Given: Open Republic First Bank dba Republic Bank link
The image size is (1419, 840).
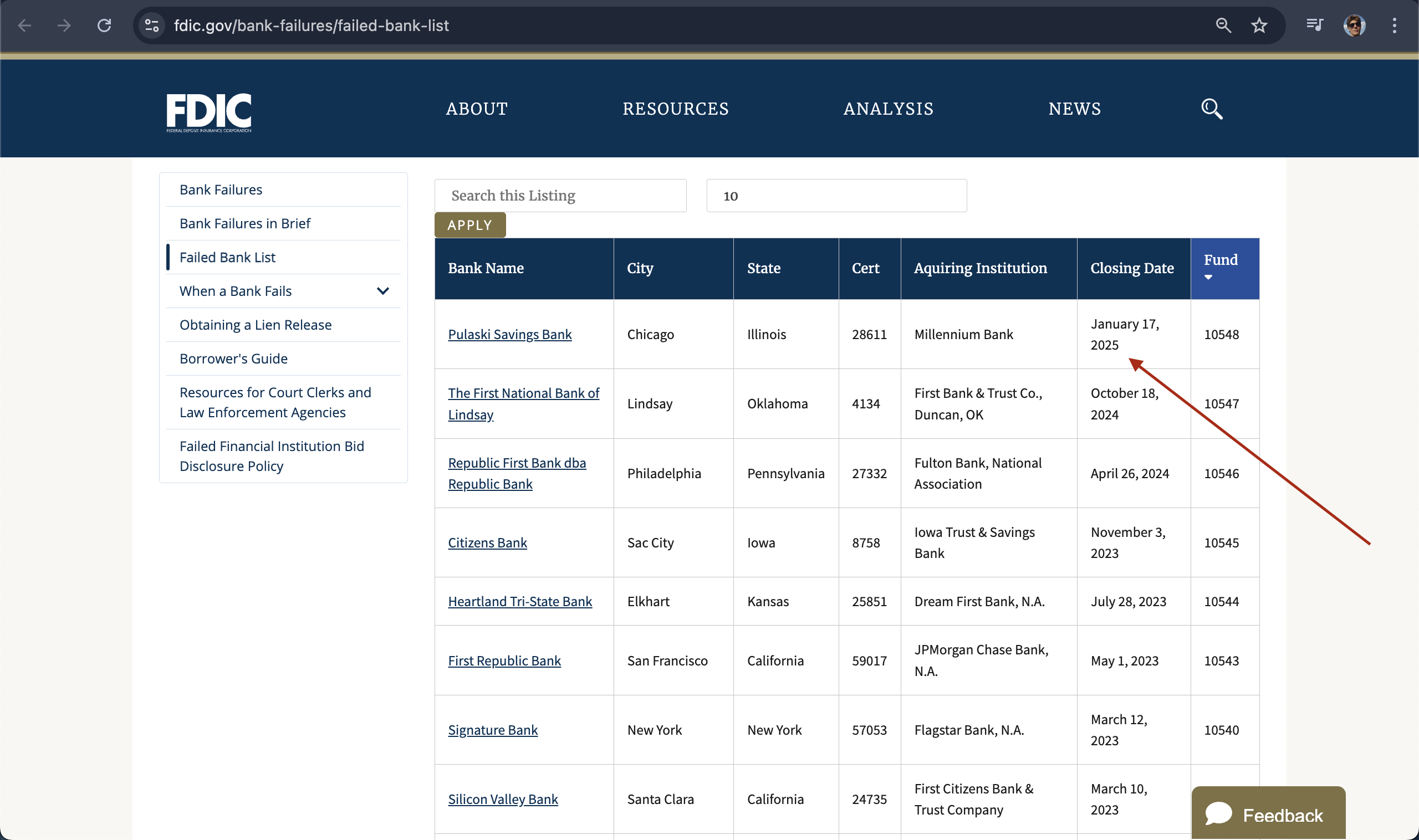Looking at the screenshot, I should pos(517,473).
